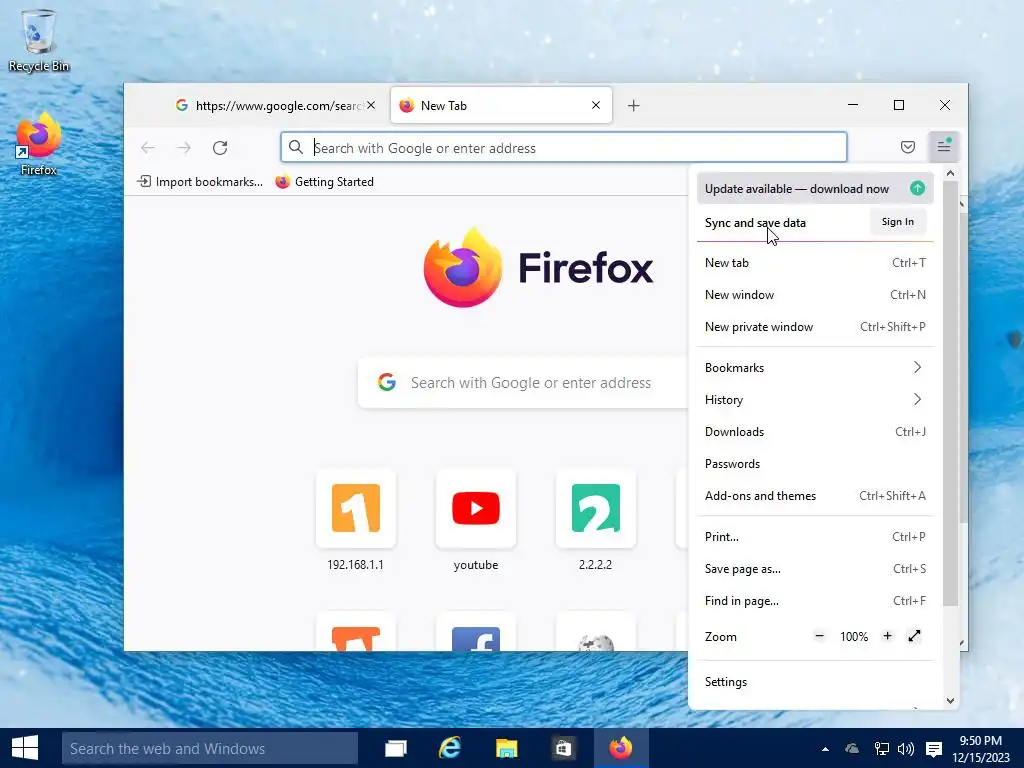This screenshot has height=768, width=1024.
Task: Click the Save to Pocket icon
Action: [x=907, y=147]
